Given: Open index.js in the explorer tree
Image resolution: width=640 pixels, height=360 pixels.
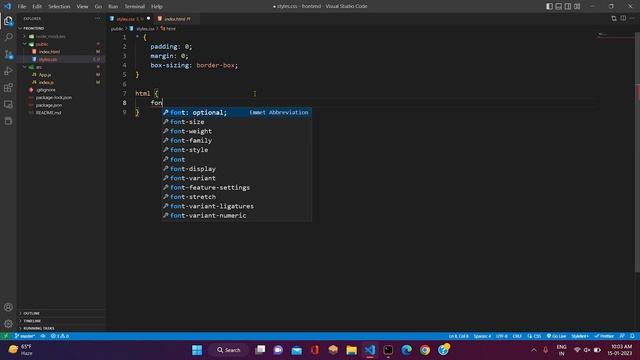Looking at the screenshot, I should coord(46,82).
